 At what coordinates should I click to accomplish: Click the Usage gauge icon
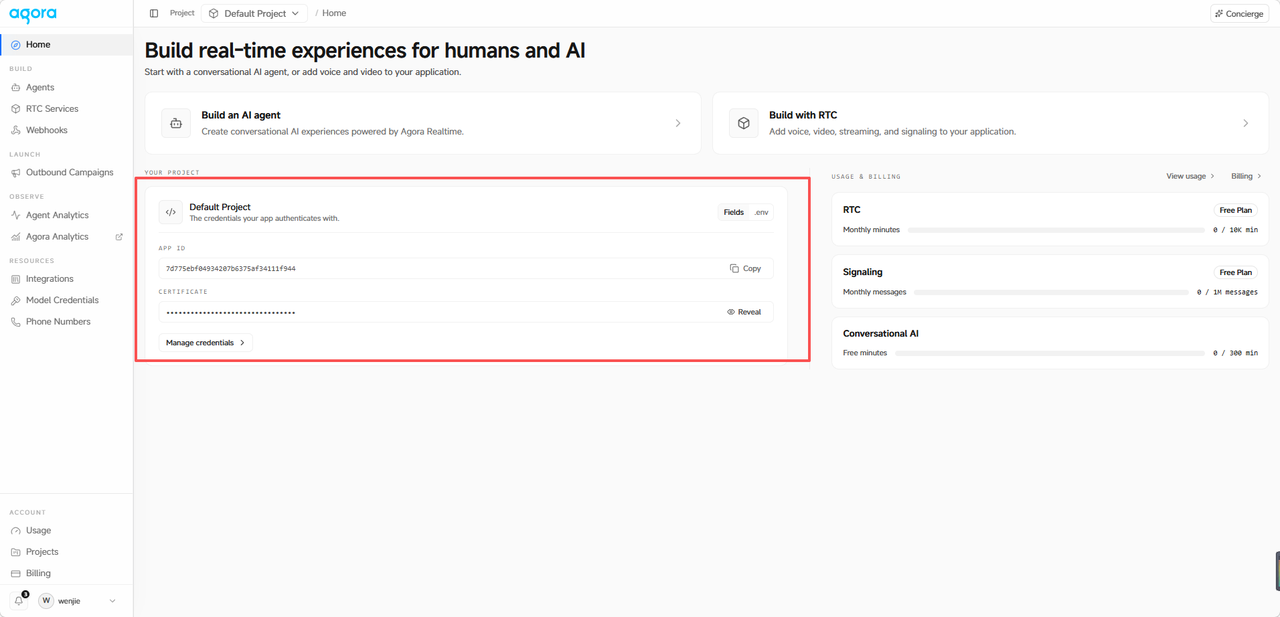[16, 531]
